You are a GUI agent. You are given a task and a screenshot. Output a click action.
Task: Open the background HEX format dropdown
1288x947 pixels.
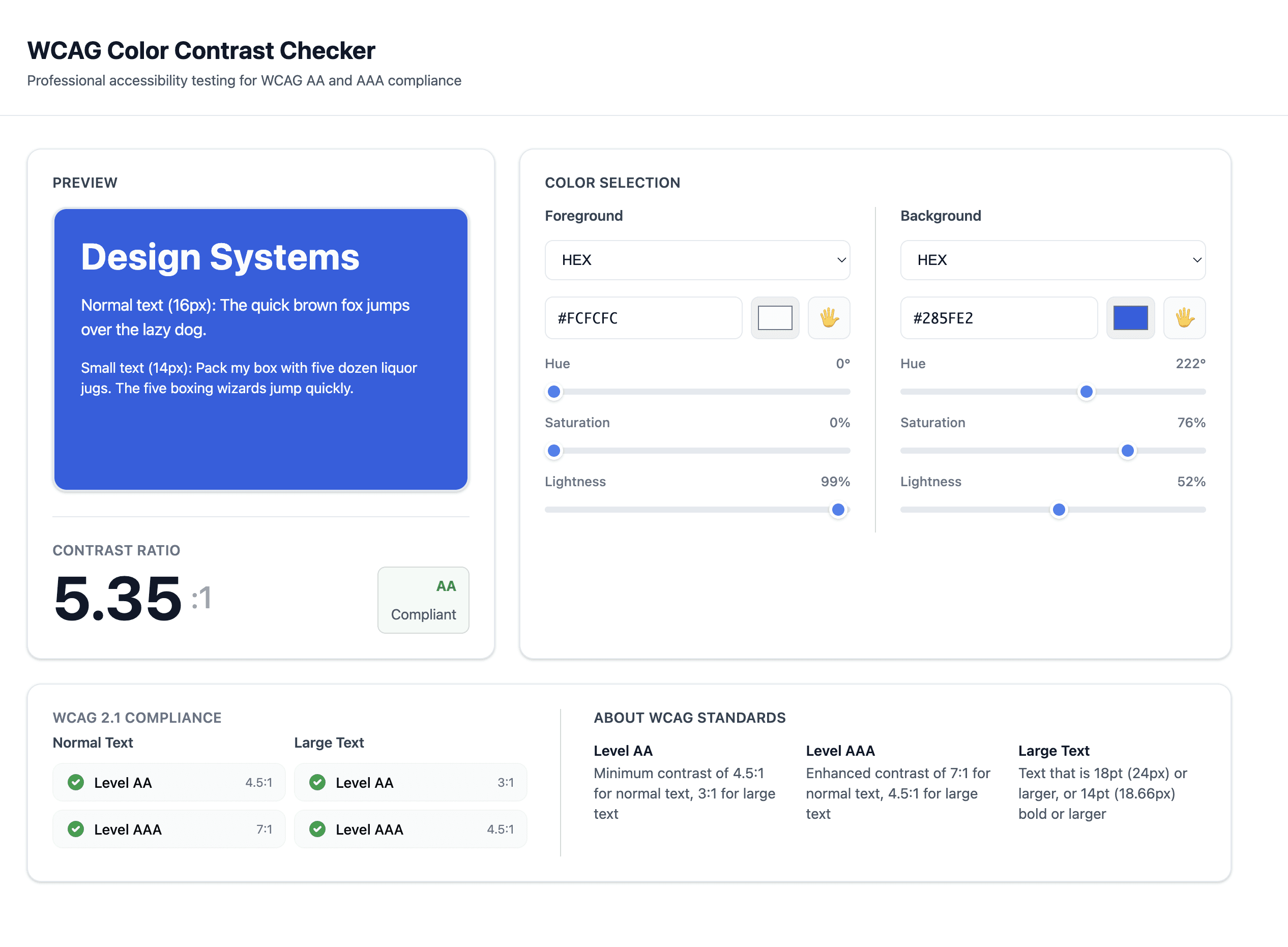click(x=1052, y=260)
